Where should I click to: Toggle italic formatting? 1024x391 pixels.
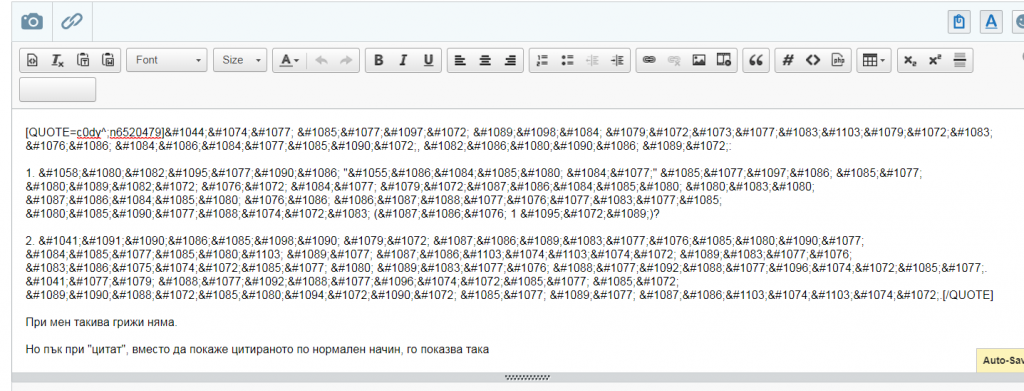(403, 60)
